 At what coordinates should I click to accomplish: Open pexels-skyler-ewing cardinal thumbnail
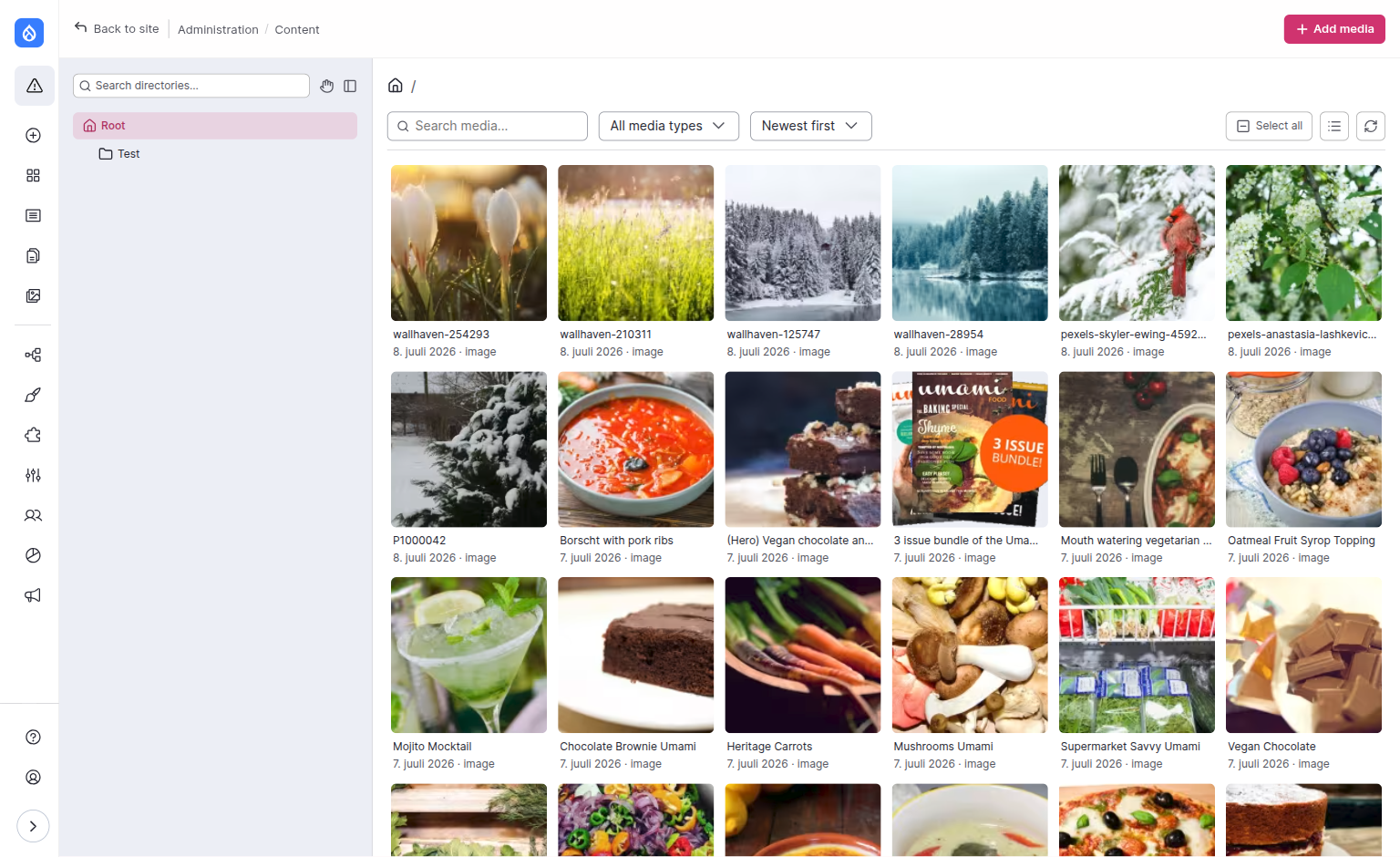point(1137,243)
